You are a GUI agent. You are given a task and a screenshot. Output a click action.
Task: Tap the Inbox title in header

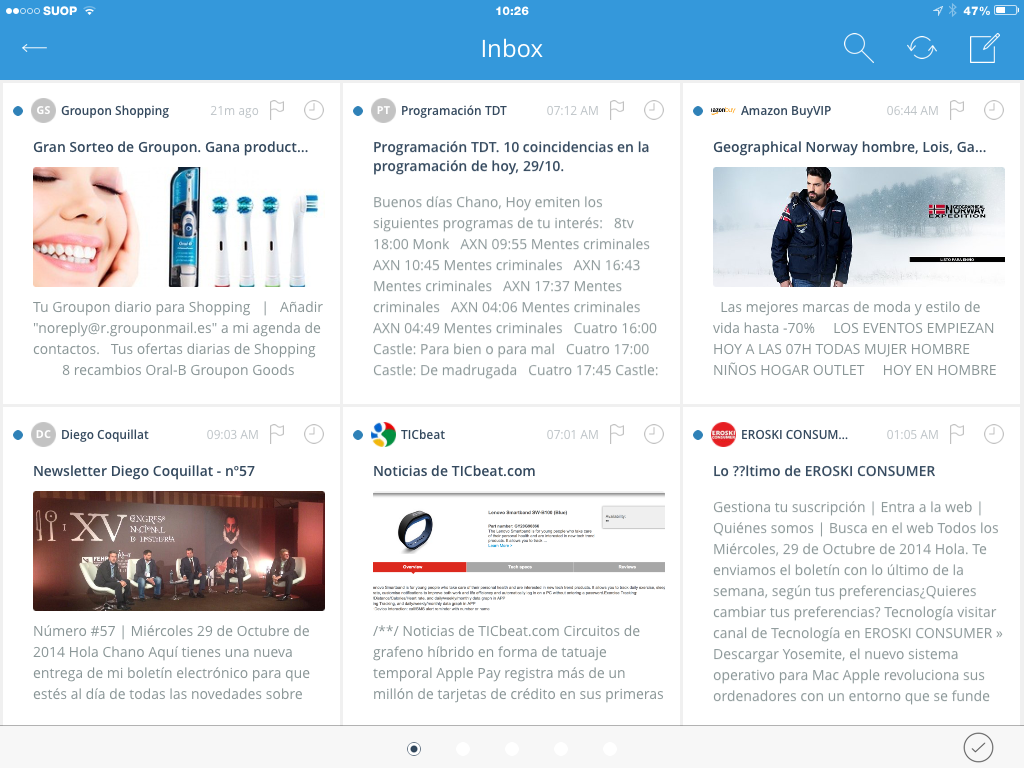[x=512, y=49]
